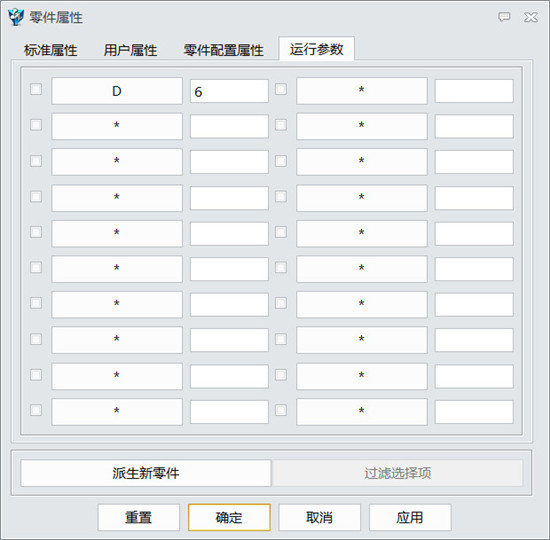Close the 零件属性 dialog
Image resolution: width=550 pixels, height=540 pixels.
pos(531,17)
